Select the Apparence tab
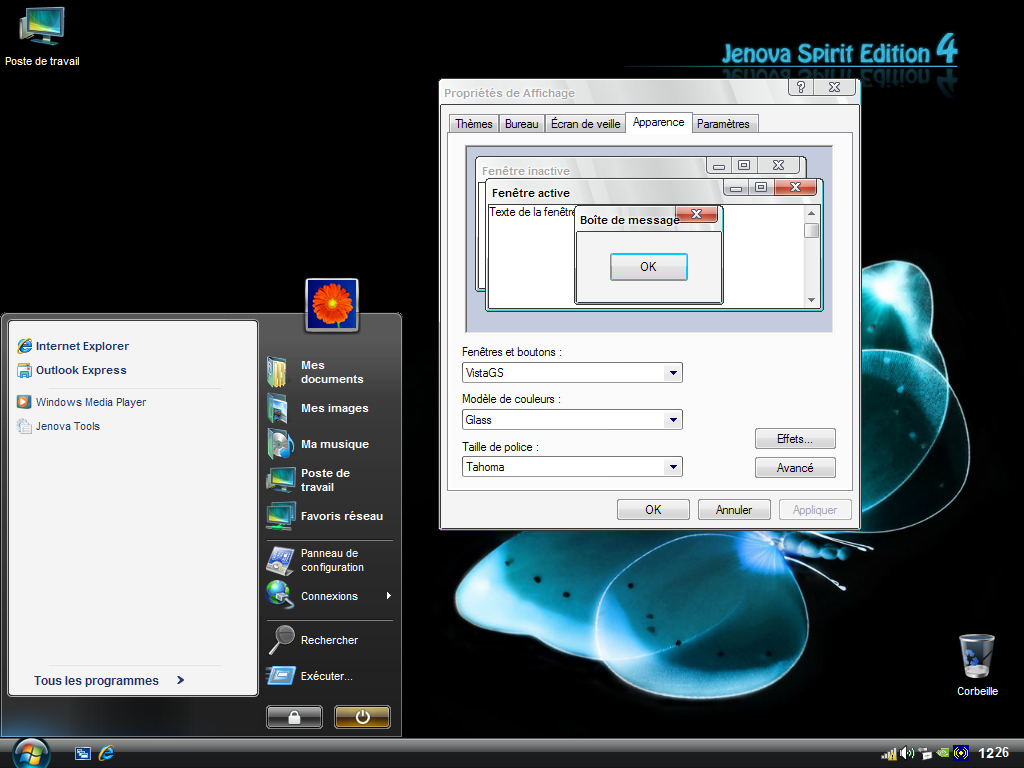 (658, 122)
